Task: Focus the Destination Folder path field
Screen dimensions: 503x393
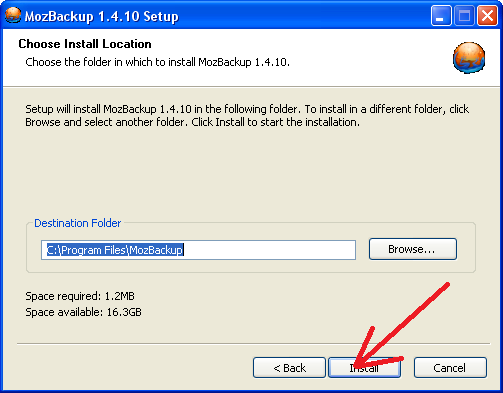Action: click(198, 250)
